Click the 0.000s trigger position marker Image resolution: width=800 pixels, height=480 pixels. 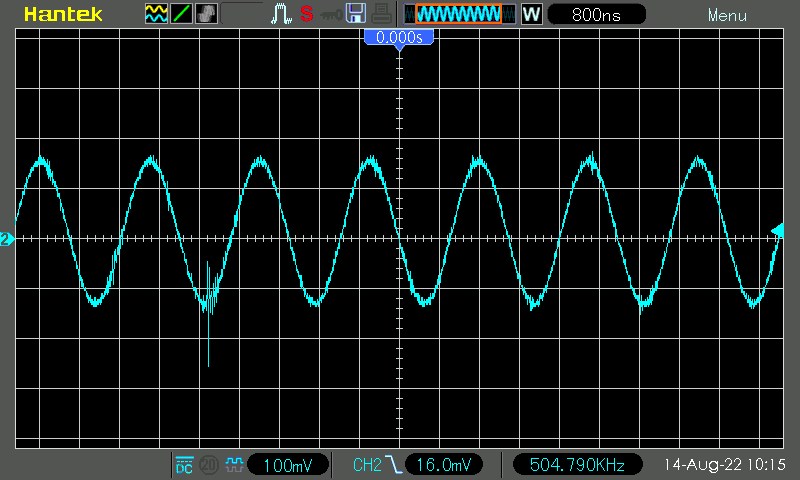pyautogui.click(x=399, y=37)
